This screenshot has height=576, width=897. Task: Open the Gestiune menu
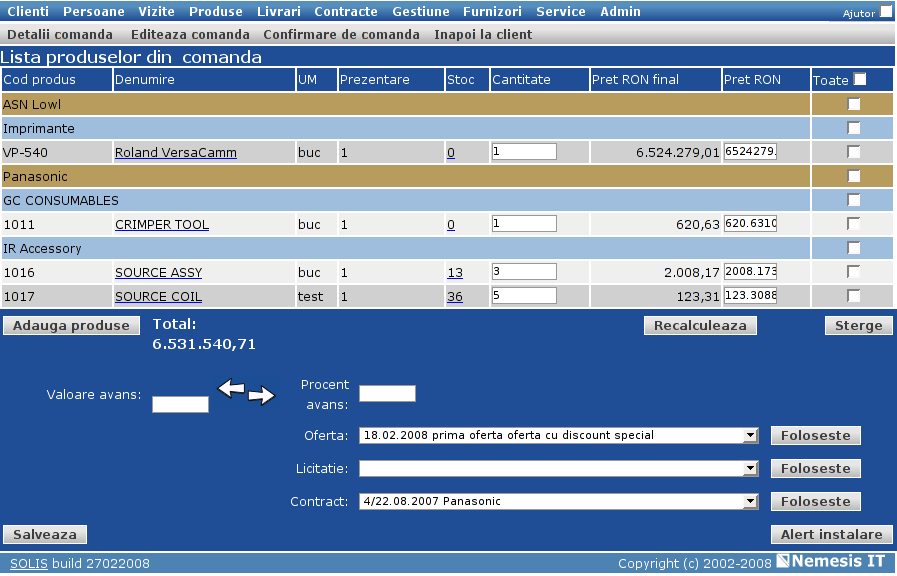coord(420,11)
